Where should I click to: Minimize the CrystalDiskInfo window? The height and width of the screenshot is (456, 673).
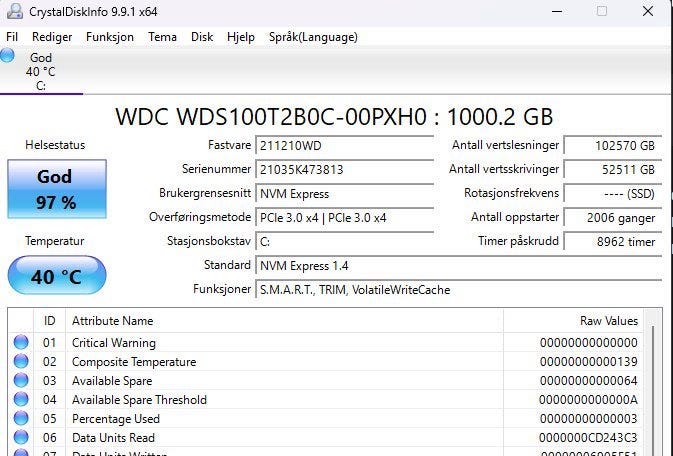pos(557,11)
